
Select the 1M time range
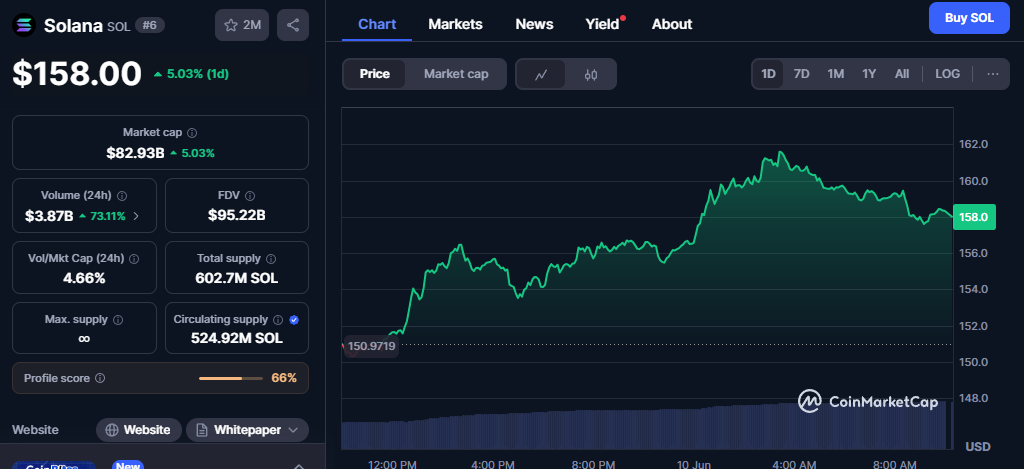coord(835,74)
